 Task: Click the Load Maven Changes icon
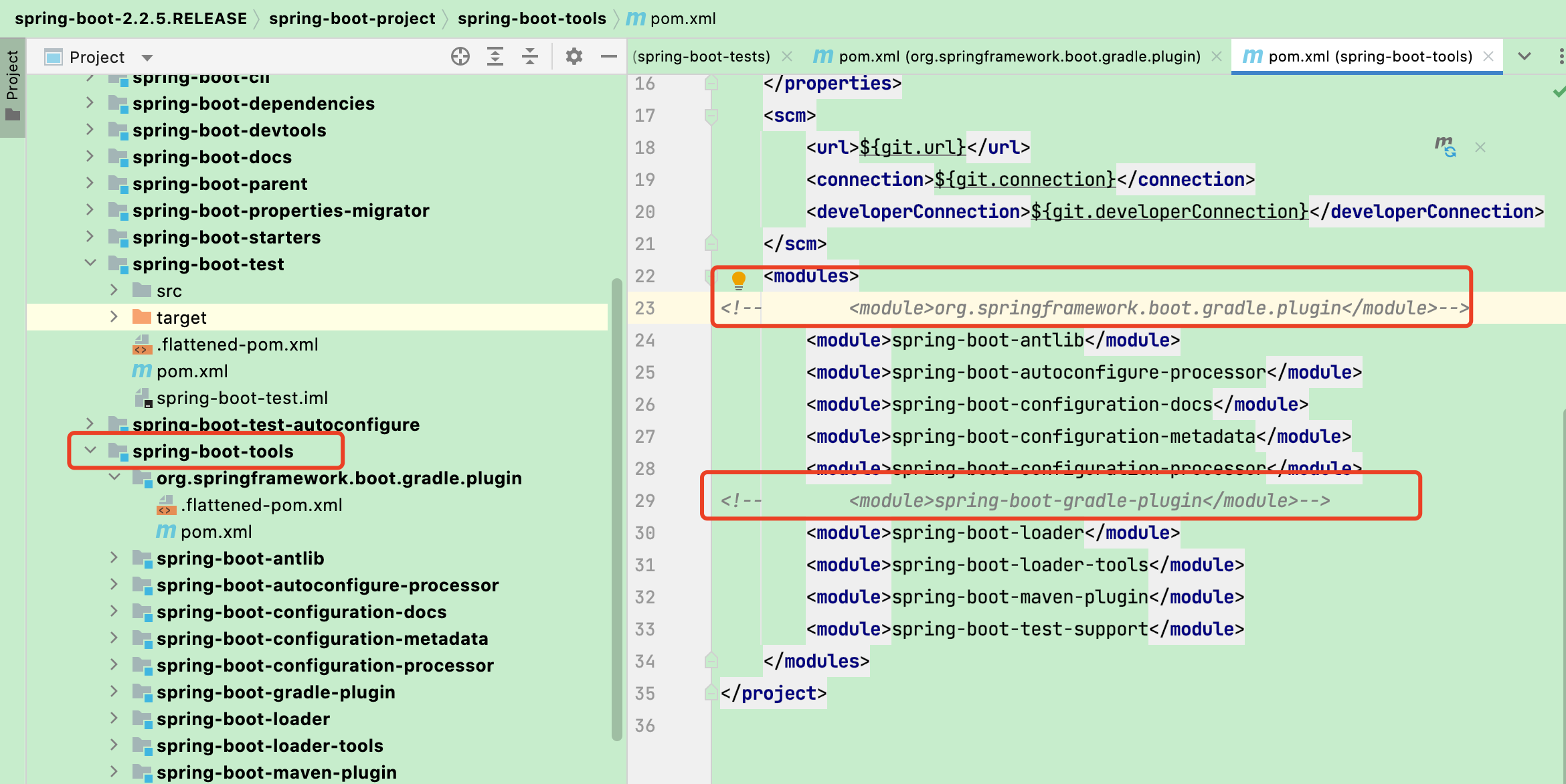pos(1445,146)
